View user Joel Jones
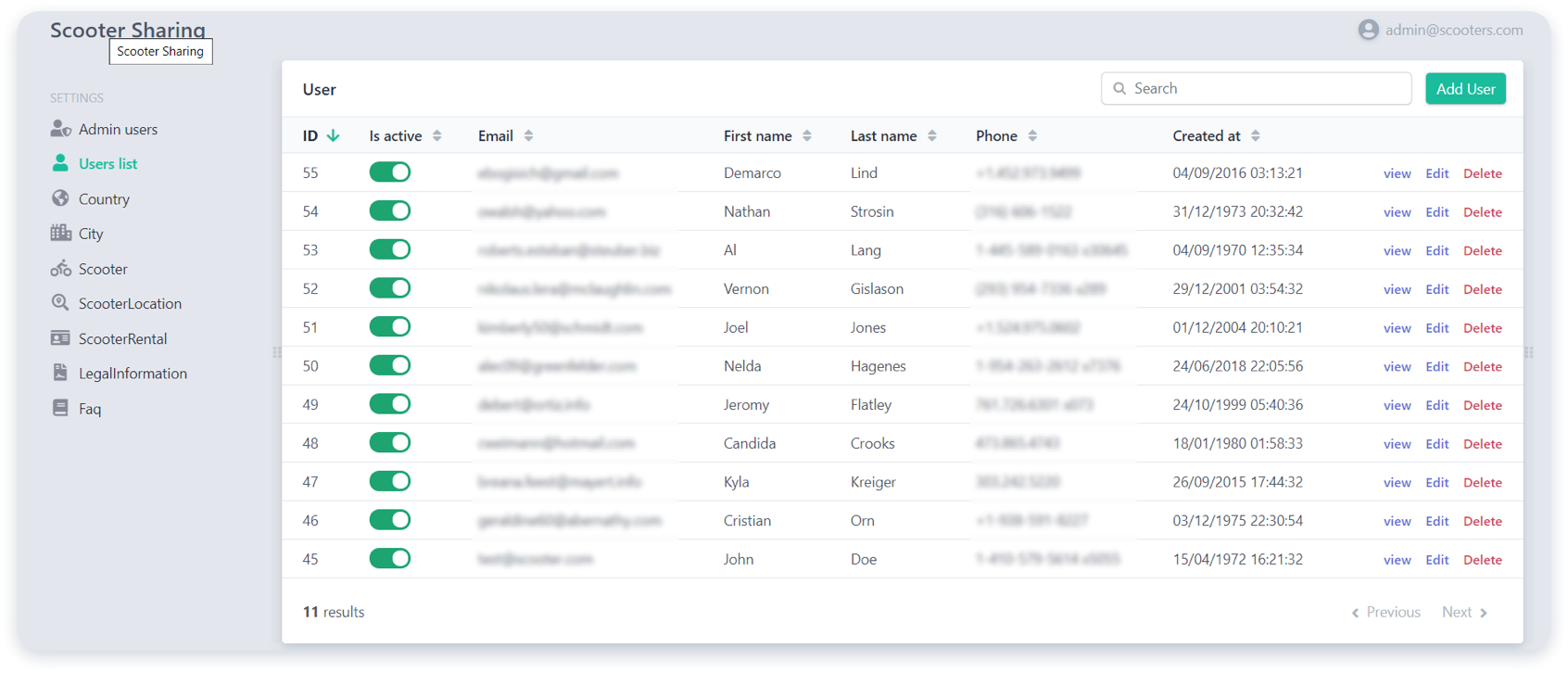Viewport: 1568px width, 673px height. 1397,328
